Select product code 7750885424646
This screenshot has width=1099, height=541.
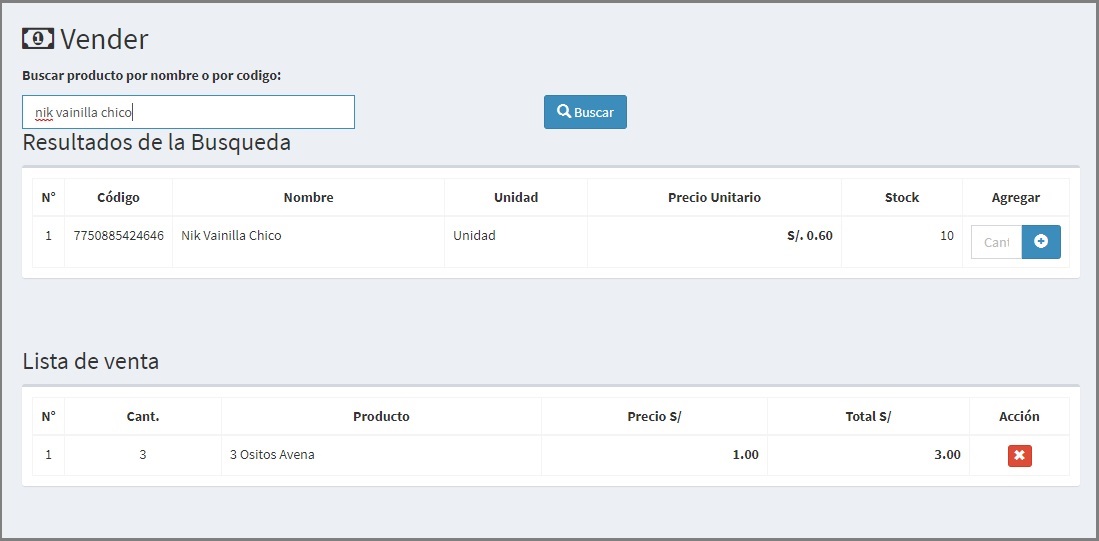point(118,235)
